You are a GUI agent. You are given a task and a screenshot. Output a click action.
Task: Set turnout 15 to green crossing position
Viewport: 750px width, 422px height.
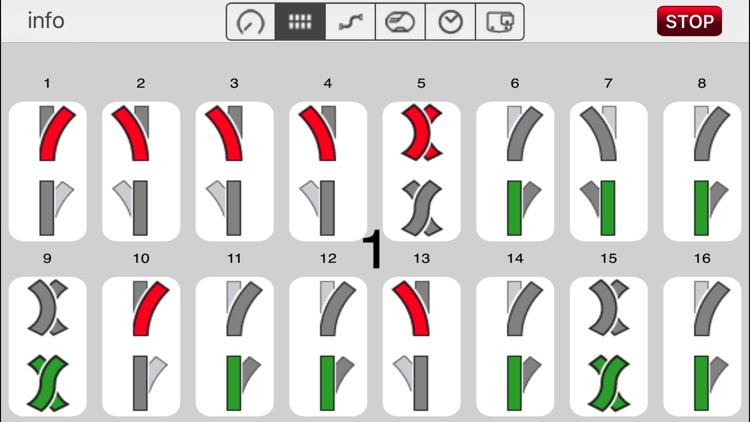coord(609,383)
